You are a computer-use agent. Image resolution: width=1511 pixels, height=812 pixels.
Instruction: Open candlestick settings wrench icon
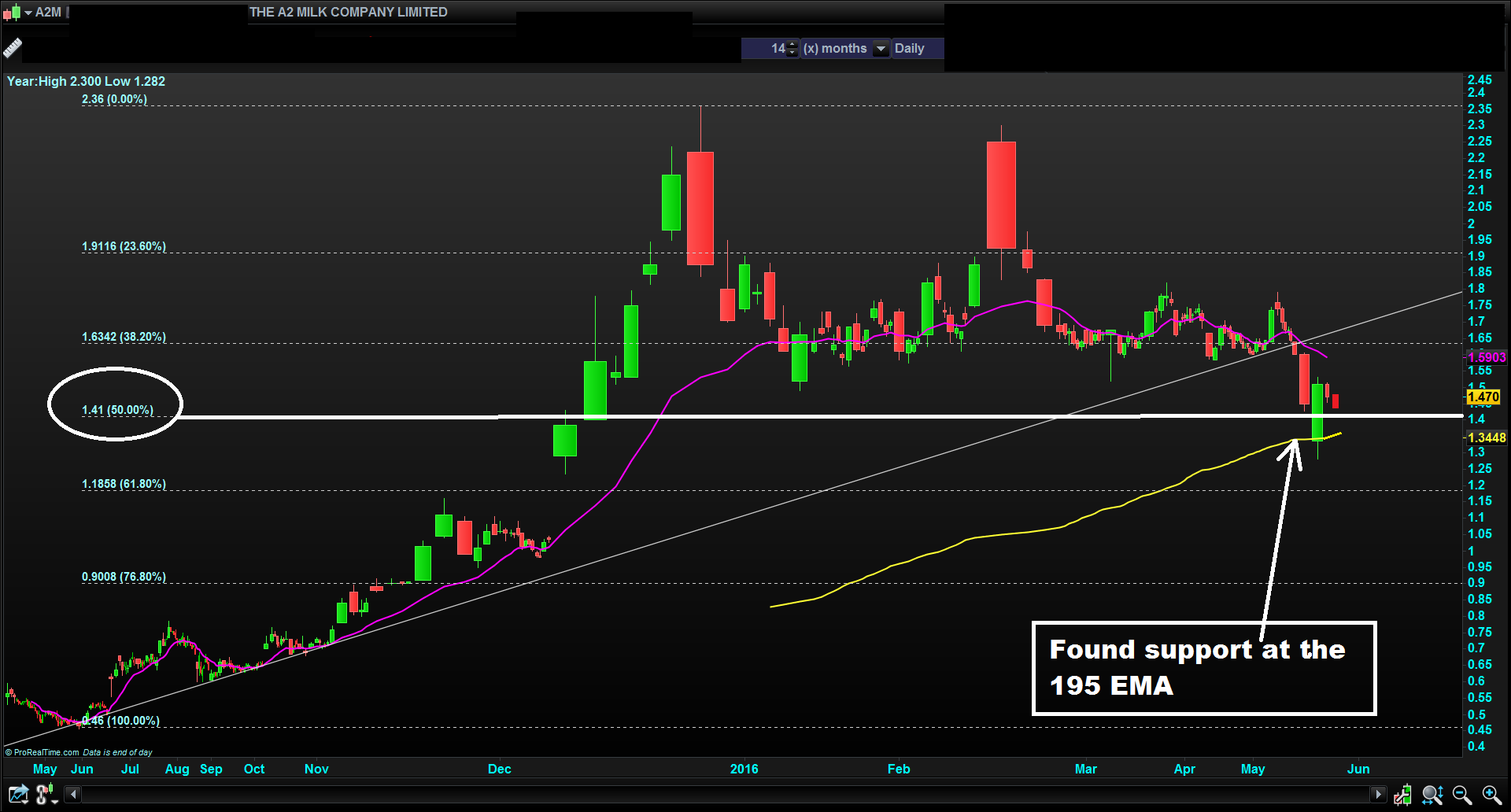pyautogui.click(x=1402, y=795)
